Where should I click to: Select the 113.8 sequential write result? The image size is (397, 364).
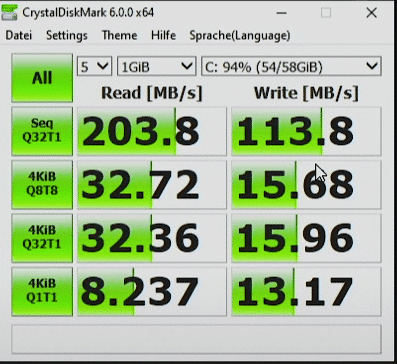306,131
